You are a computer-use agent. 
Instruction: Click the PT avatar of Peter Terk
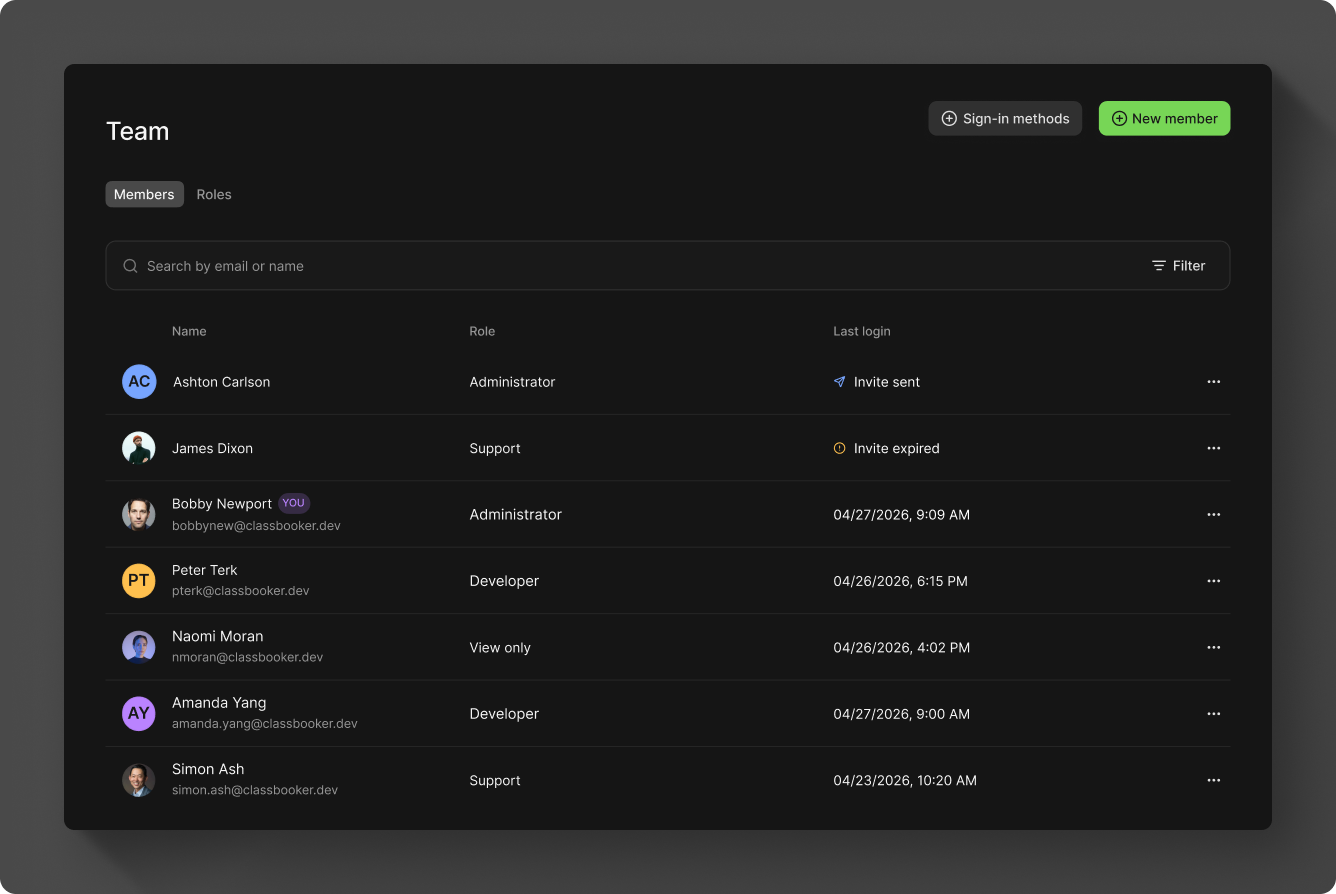click(x=139, y=581)
